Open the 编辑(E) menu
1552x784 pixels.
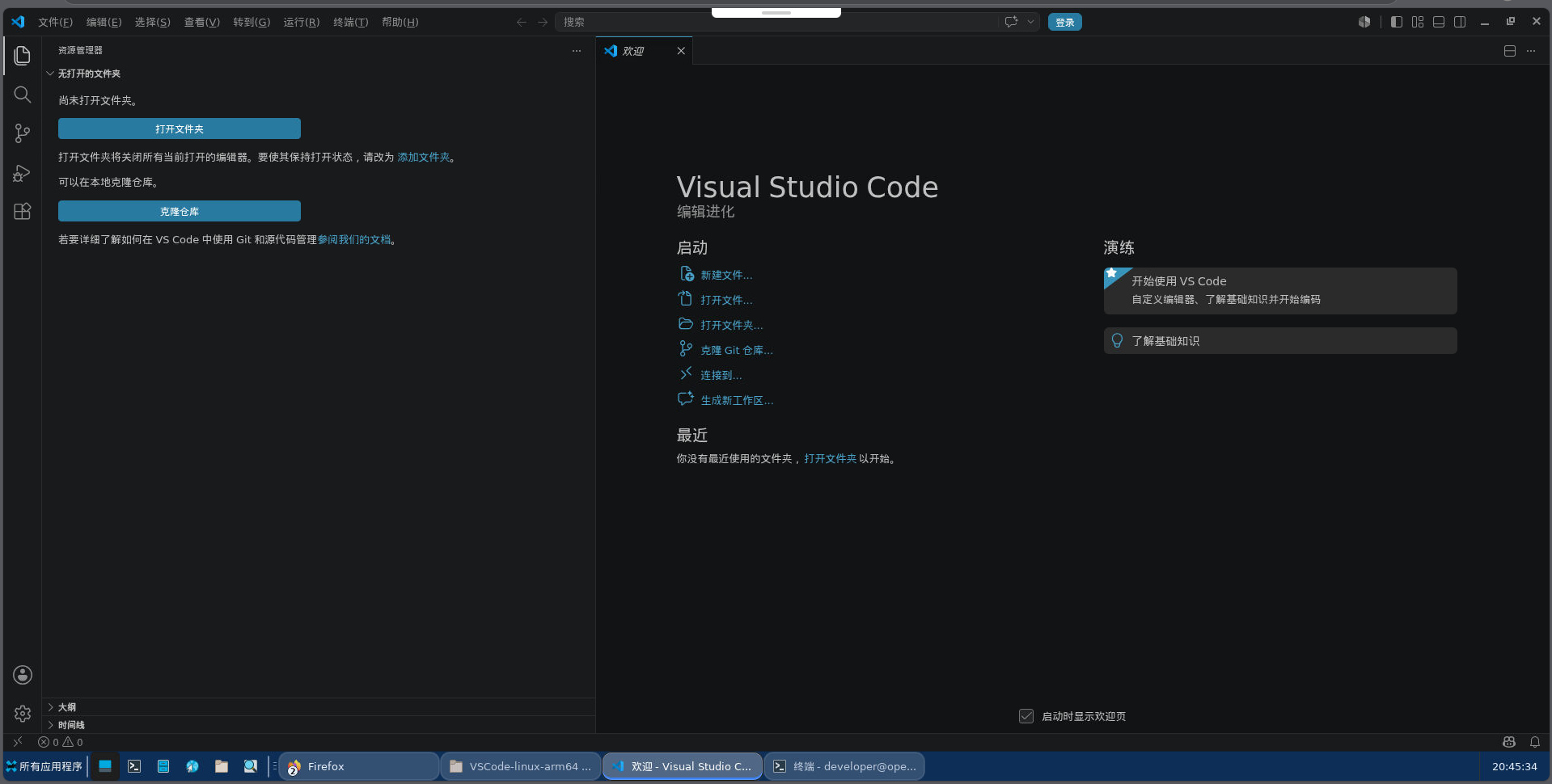104,22
